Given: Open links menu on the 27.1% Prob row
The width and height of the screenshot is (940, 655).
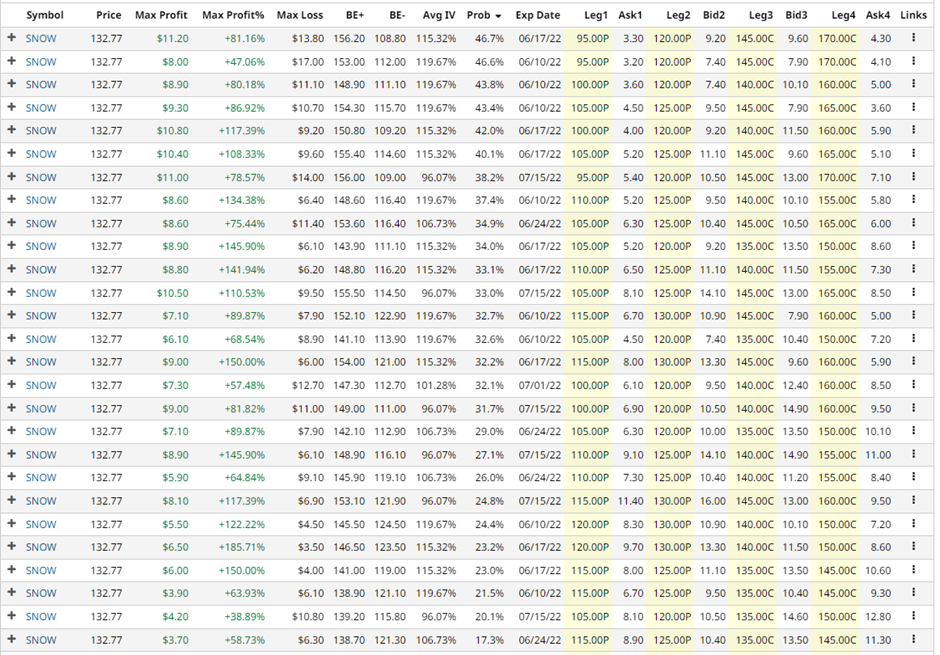Looking at the screenshot, I should [913, 454].
